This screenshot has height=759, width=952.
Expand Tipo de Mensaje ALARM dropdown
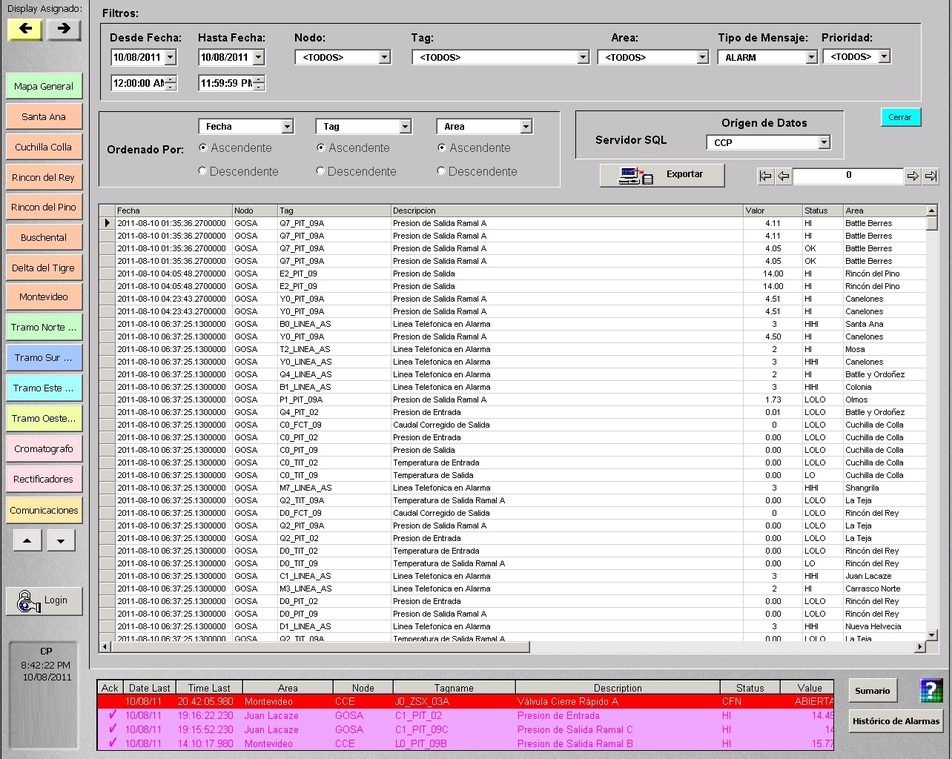tap(811, 57)
